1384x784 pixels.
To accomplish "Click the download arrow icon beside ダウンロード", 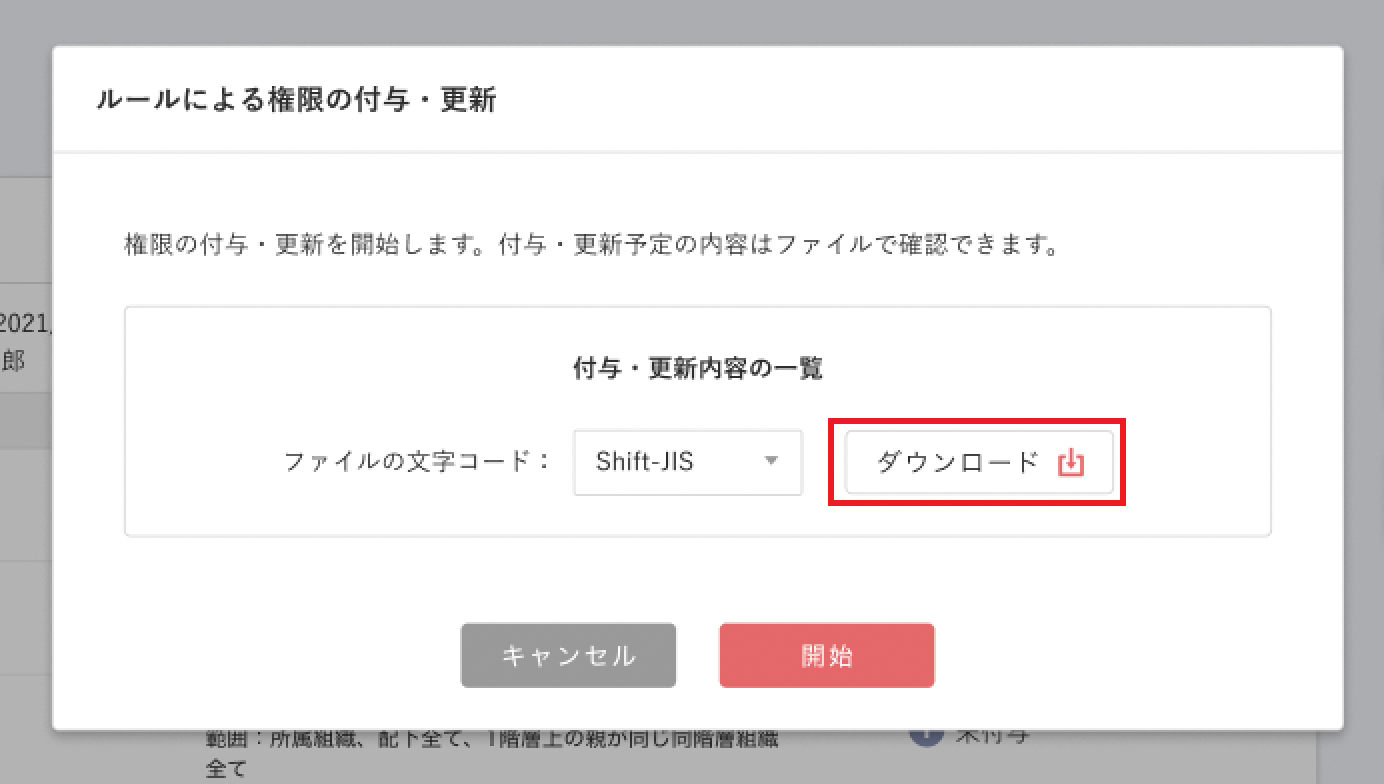I will coord(1070,461).
